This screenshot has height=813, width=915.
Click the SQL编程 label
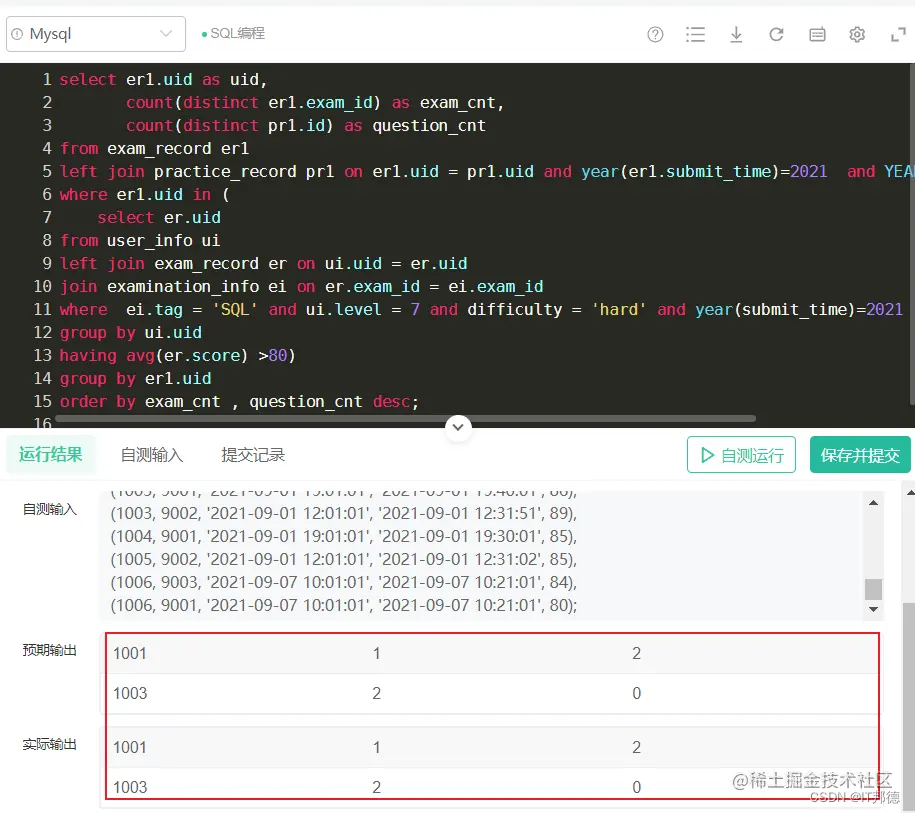pos(237,33)
